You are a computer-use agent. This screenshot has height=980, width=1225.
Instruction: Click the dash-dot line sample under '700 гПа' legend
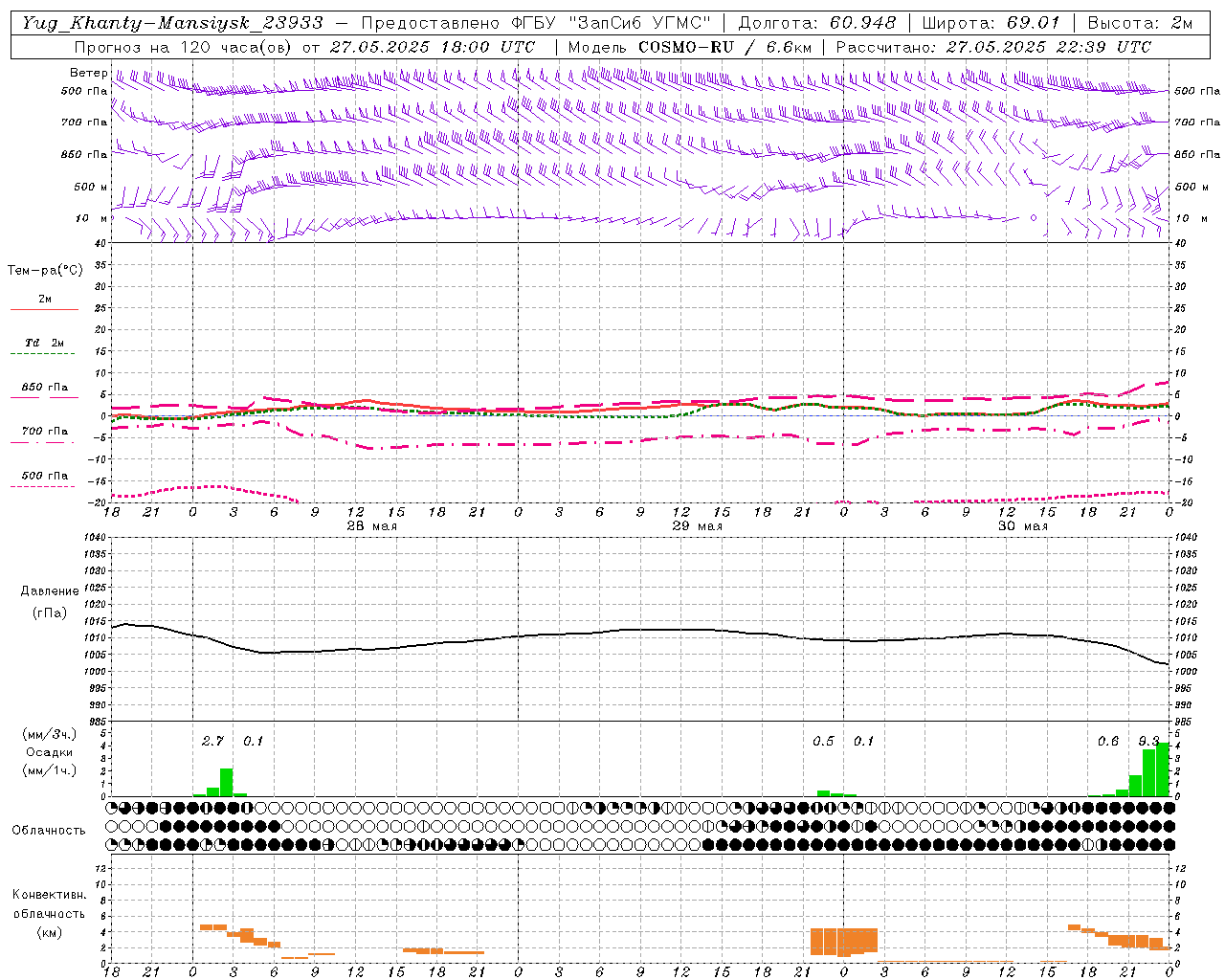[x=42, y=442]
